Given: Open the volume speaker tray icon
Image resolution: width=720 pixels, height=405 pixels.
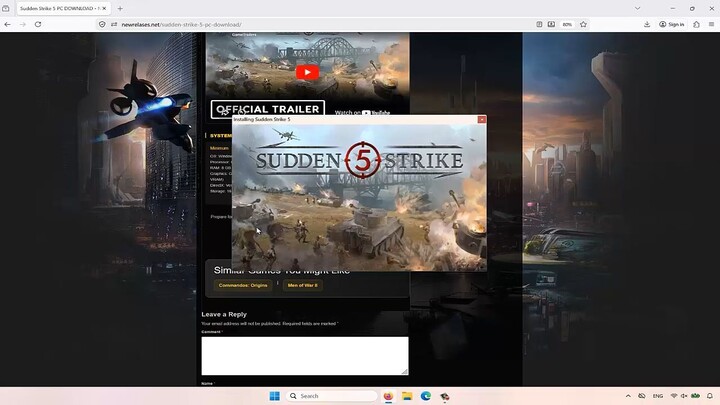Looking at the screenshot, I should 684,396.
